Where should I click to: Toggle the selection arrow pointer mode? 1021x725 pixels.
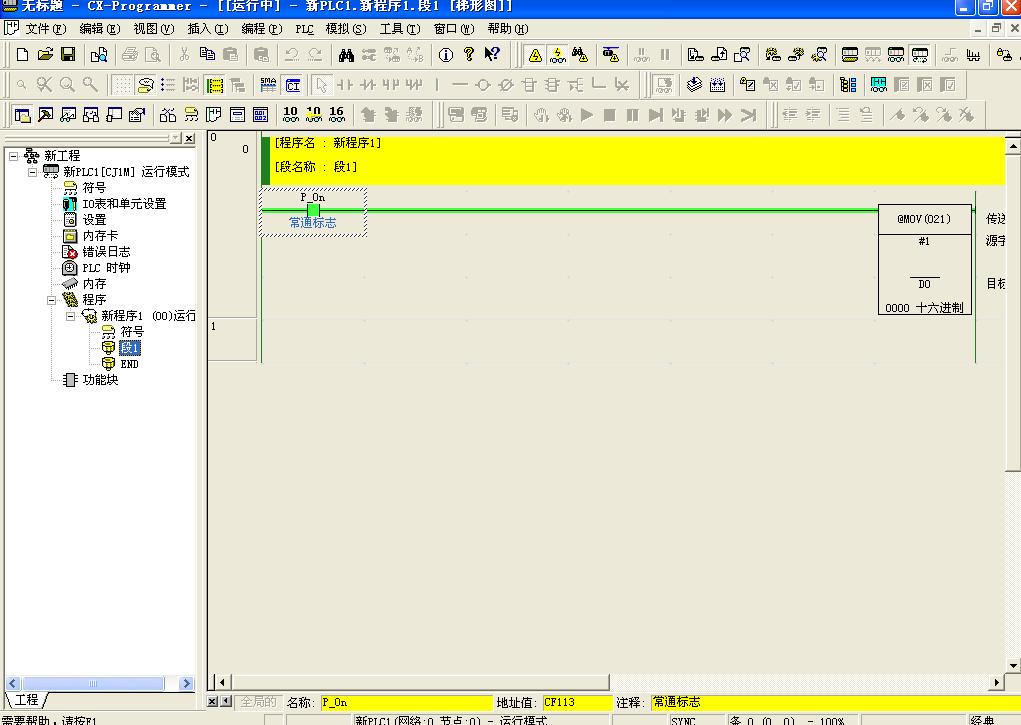coord(321,85)
